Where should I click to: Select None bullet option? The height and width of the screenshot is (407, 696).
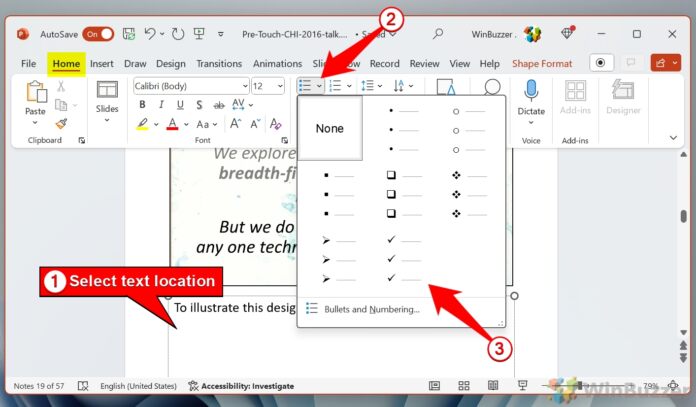pyautogui.click(x=330, y=129)
